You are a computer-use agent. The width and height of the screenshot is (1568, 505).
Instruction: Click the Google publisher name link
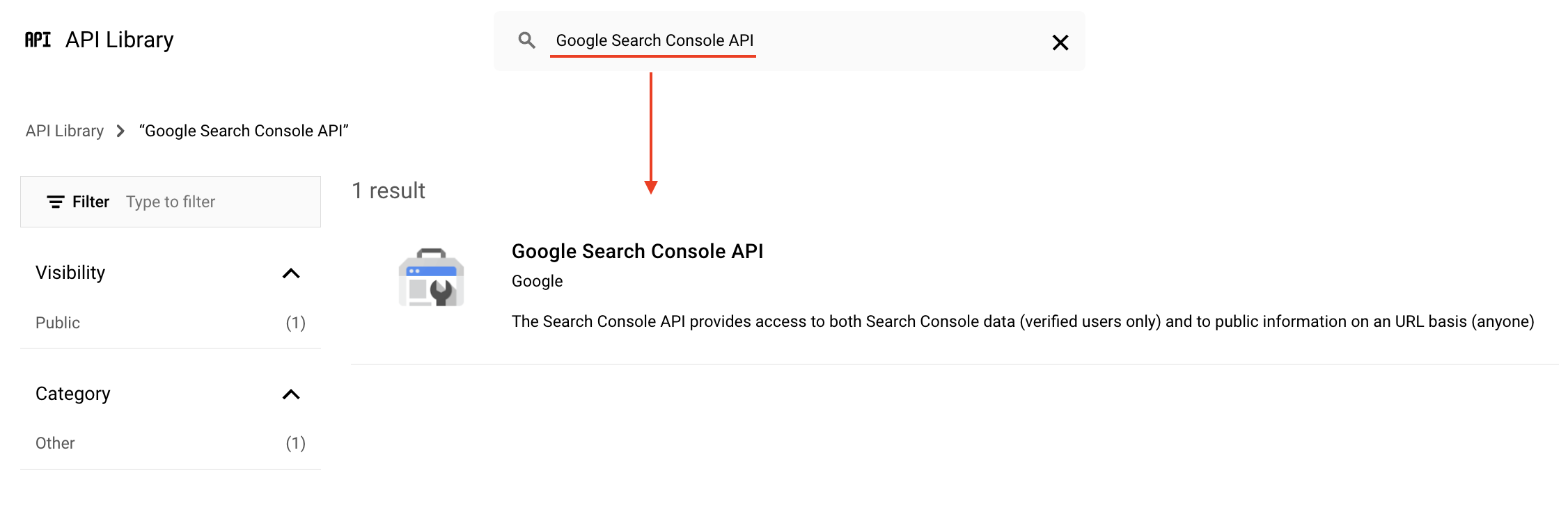click(x=536, y=281)
